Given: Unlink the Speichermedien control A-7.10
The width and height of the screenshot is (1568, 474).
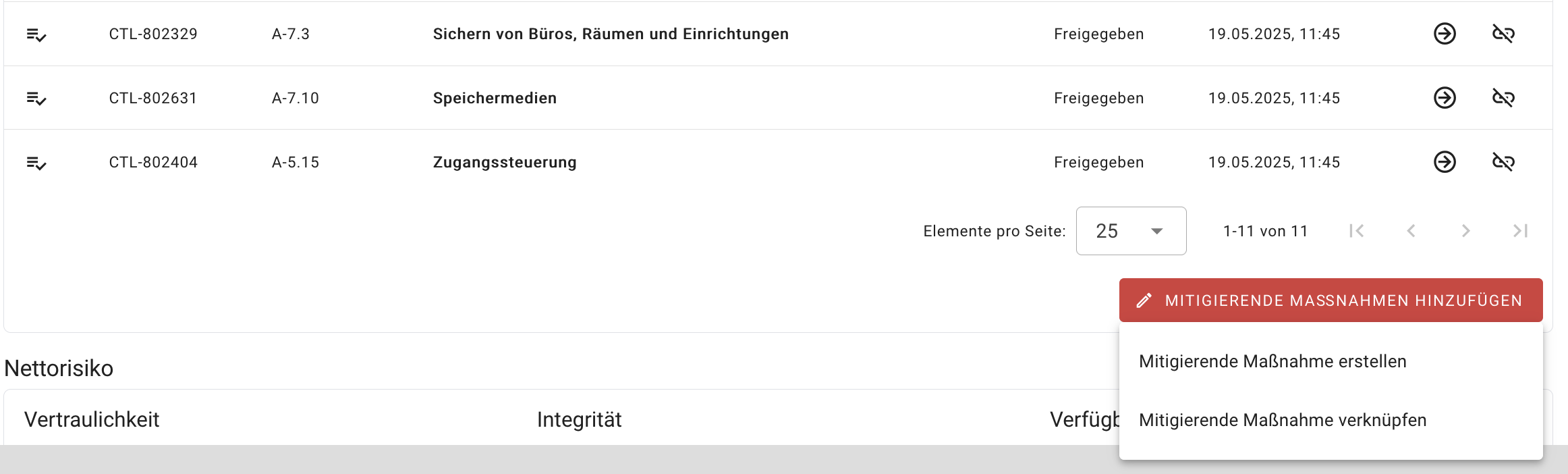Looking at the screenshot, I should 1503,97.
